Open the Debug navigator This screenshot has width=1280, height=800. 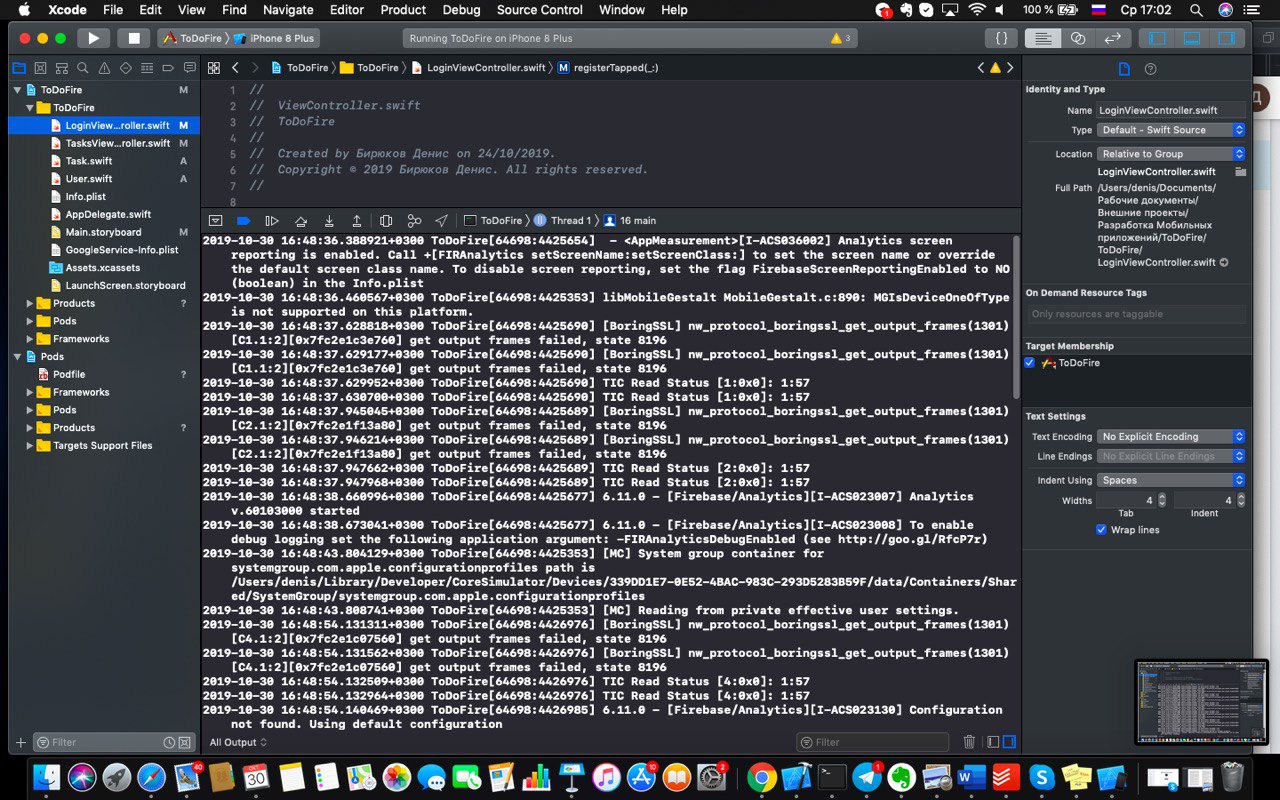click(146, 68)
